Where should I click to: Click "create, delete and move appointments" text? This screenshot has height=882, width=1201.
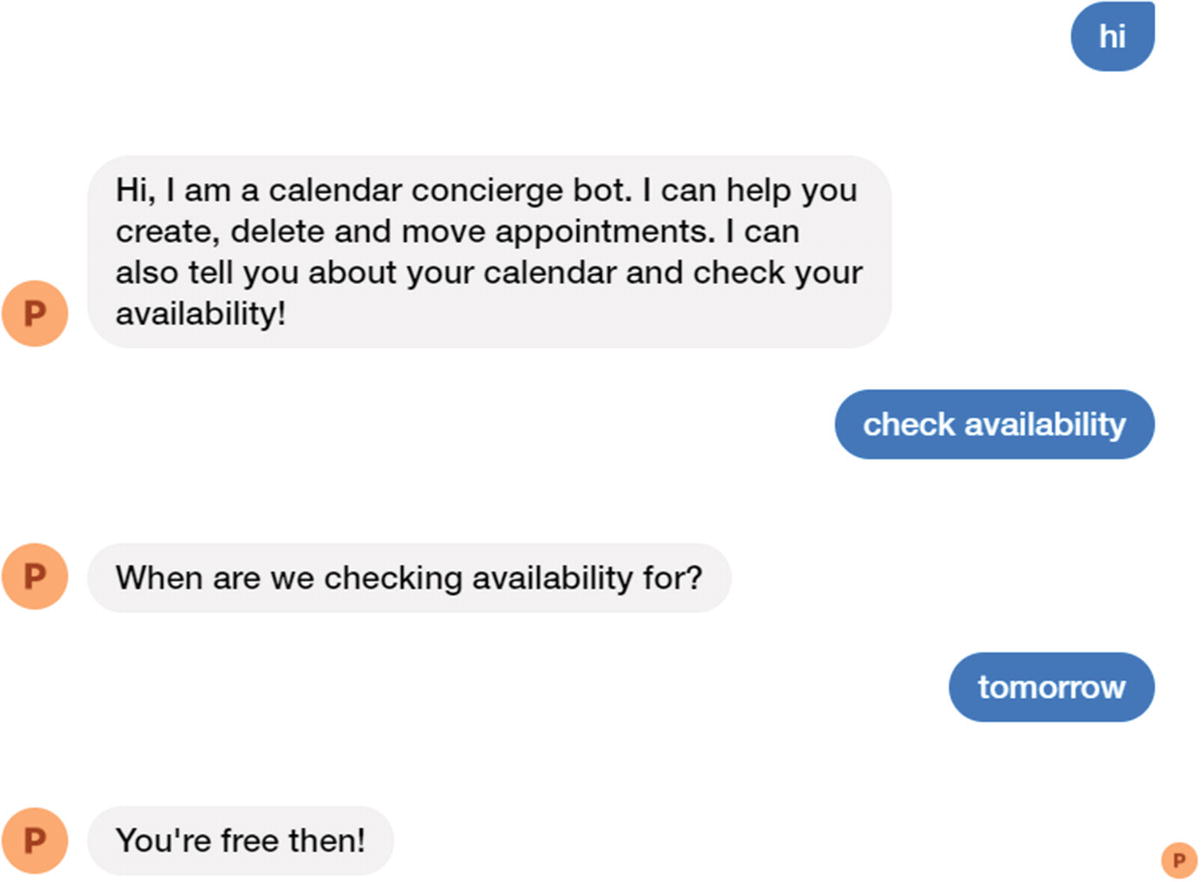point(376,231)
